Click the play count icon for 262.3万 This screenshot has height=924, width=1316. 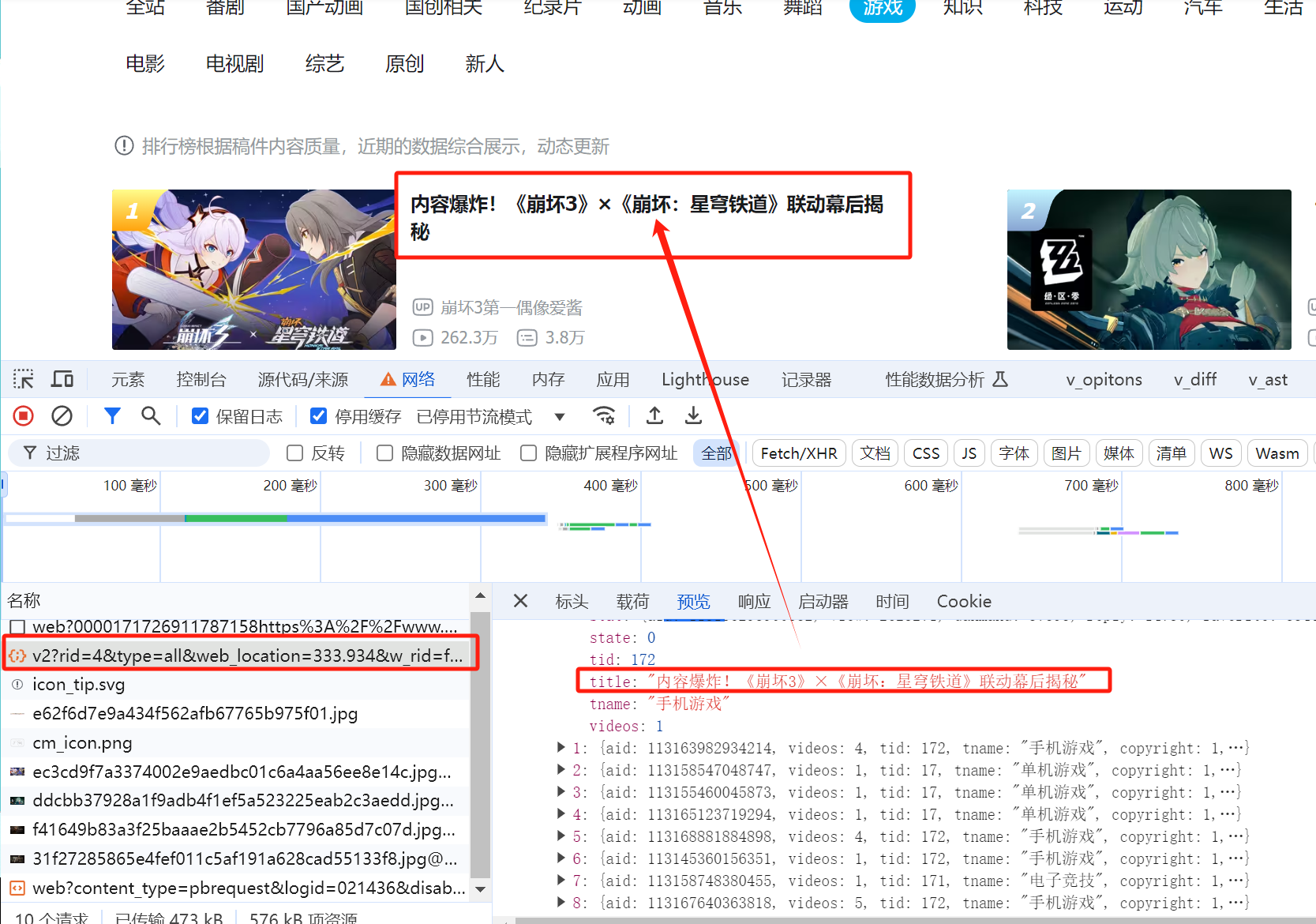click(423, 338)
